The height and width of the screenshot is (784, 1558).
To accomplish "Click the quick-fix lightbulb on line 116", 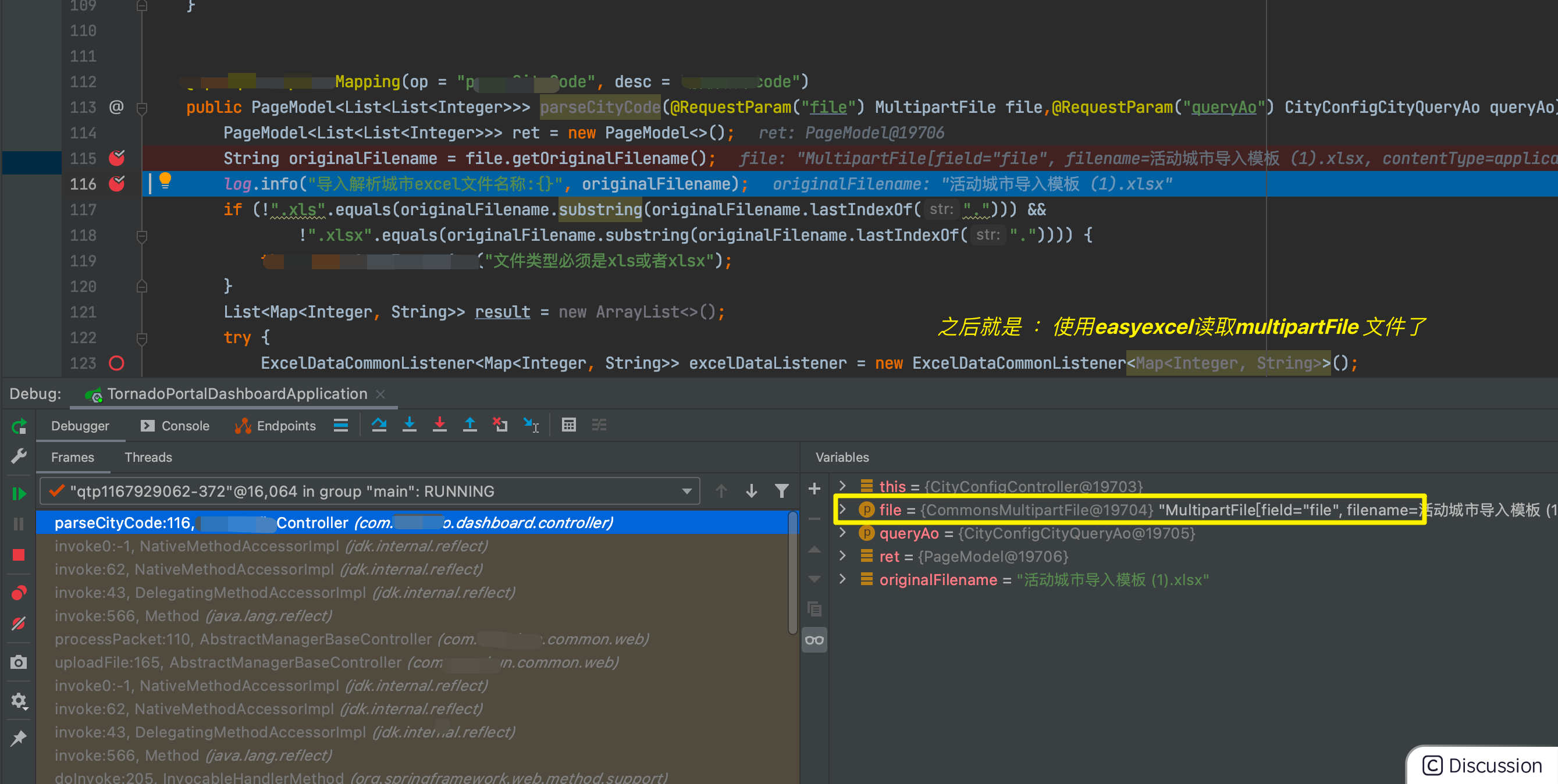I will [x=165, y=181].
